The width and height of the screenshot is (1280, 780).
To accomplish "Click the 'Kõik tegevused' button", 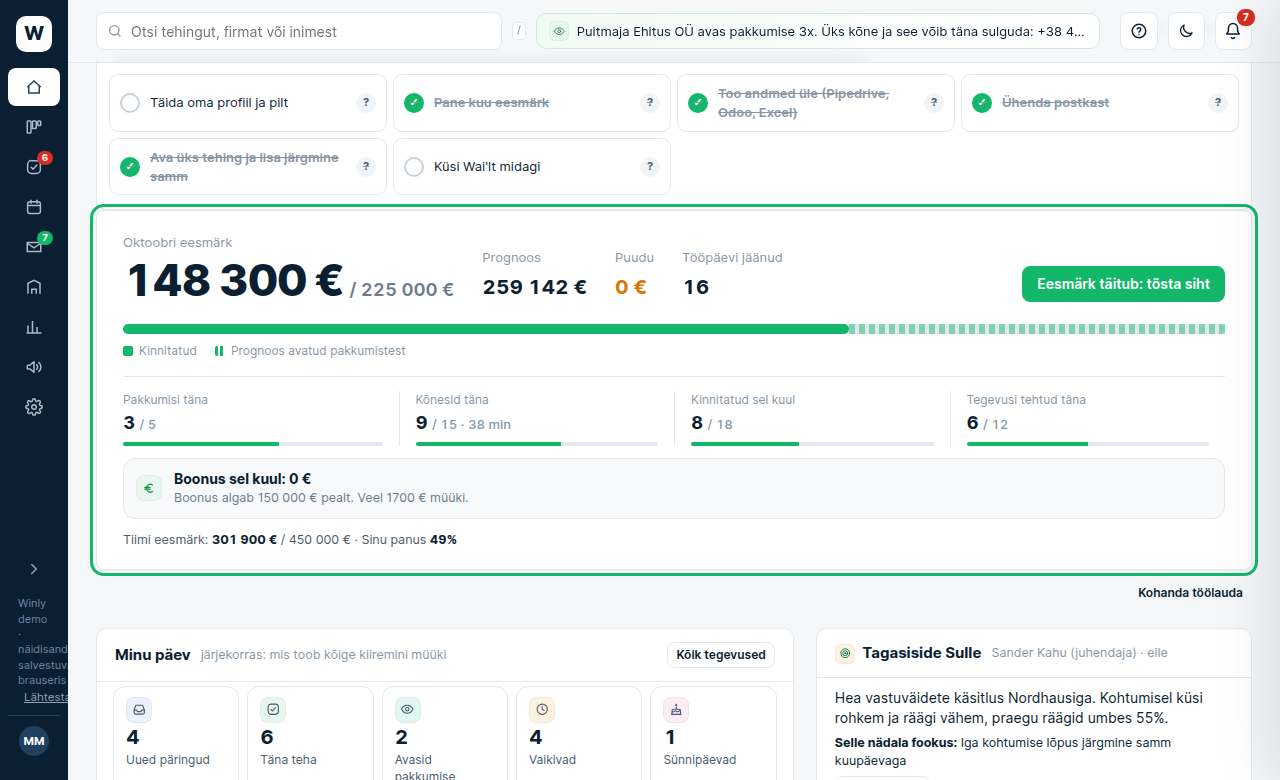I will pyautogui.click(x=720, y=655).
